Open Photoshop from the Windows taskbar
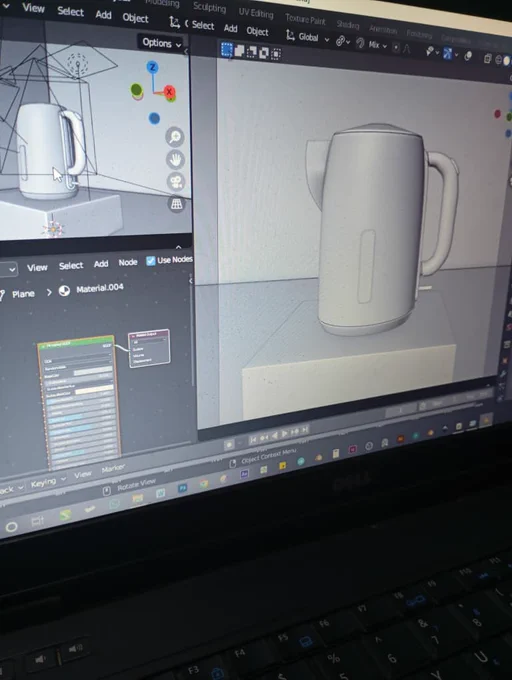This screenshot has width=512, height=680. pos(183,488)
